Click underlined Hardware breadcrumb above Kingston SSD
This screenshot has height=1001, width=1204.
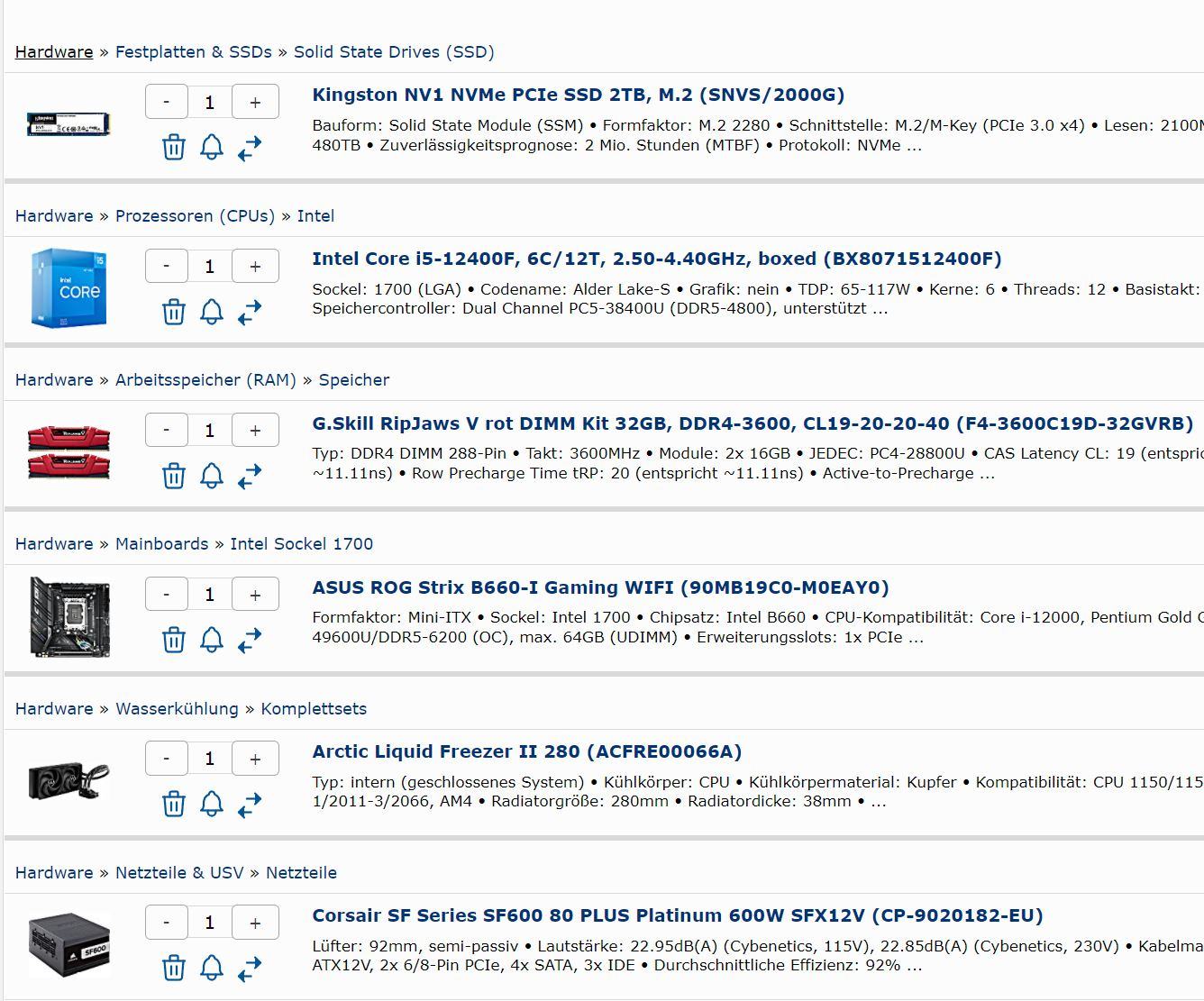(x=54, y=51)
